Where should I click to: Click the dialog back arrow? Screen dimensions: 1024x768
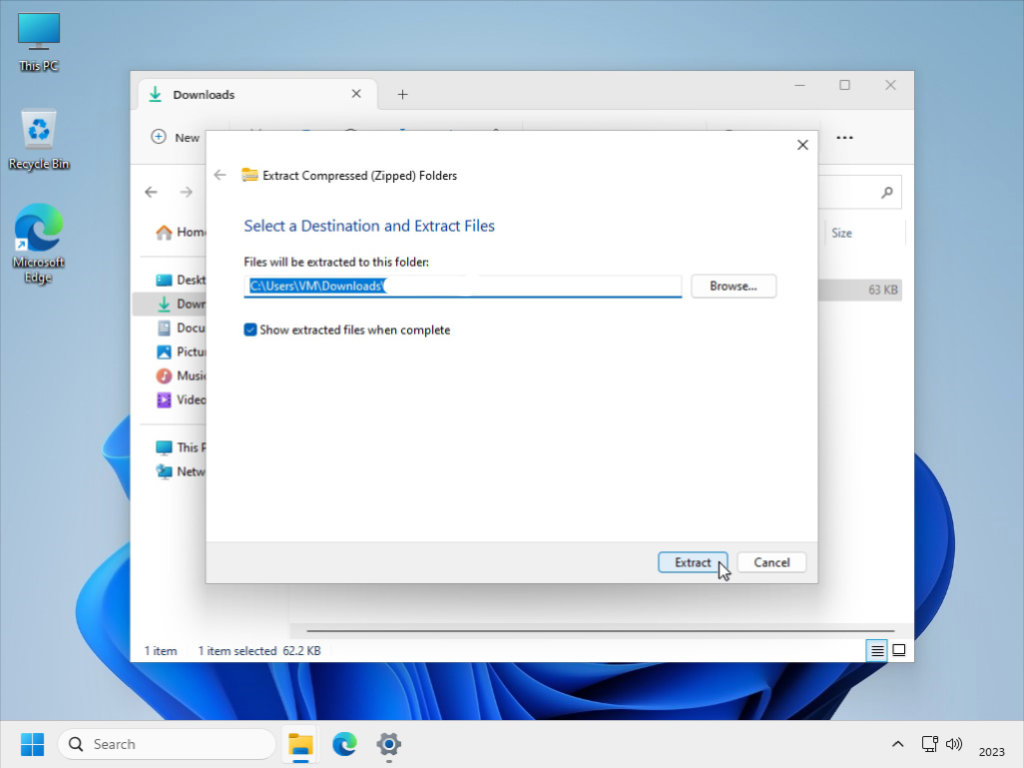(x=220, y=175)
